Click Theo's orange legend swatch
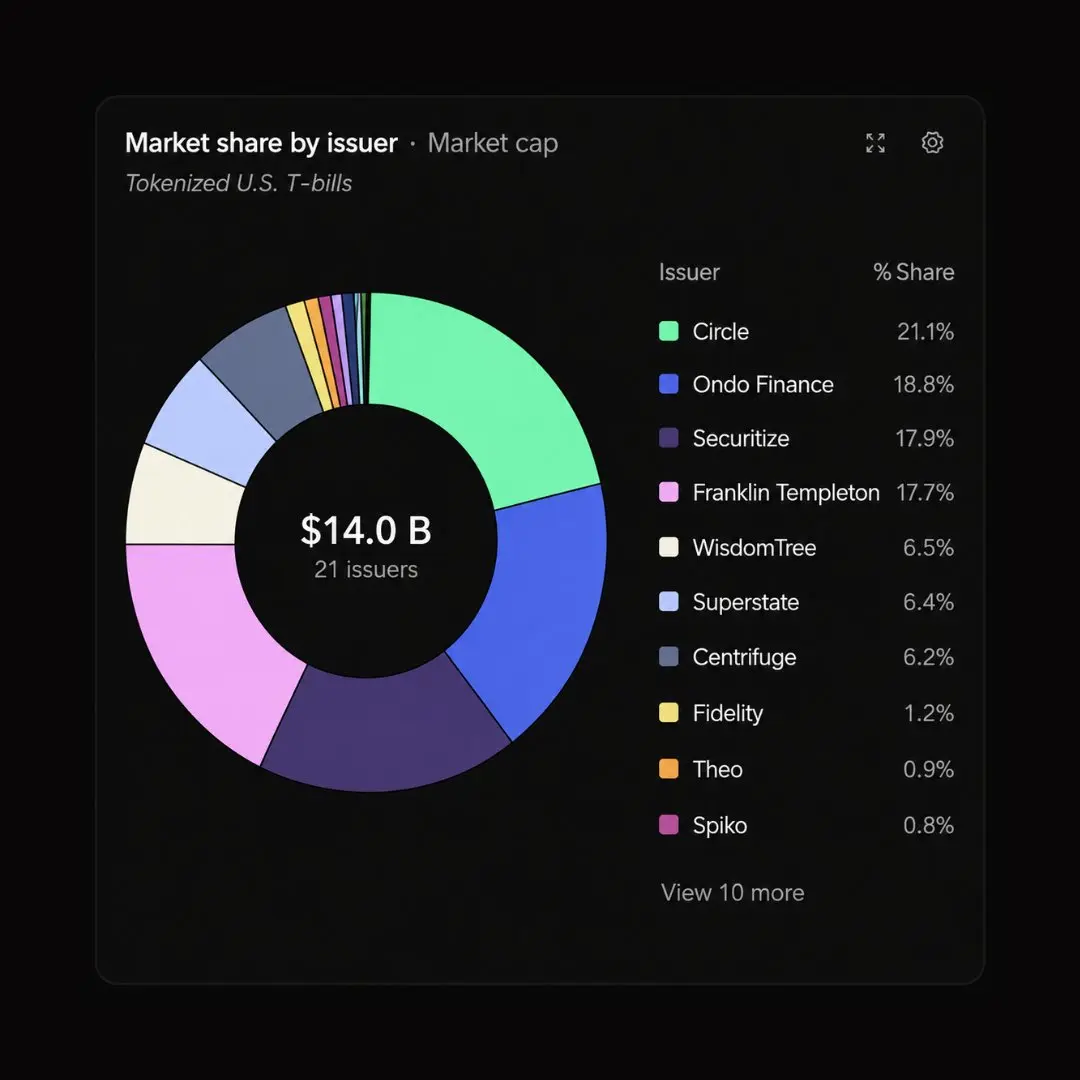 (669, 769)
